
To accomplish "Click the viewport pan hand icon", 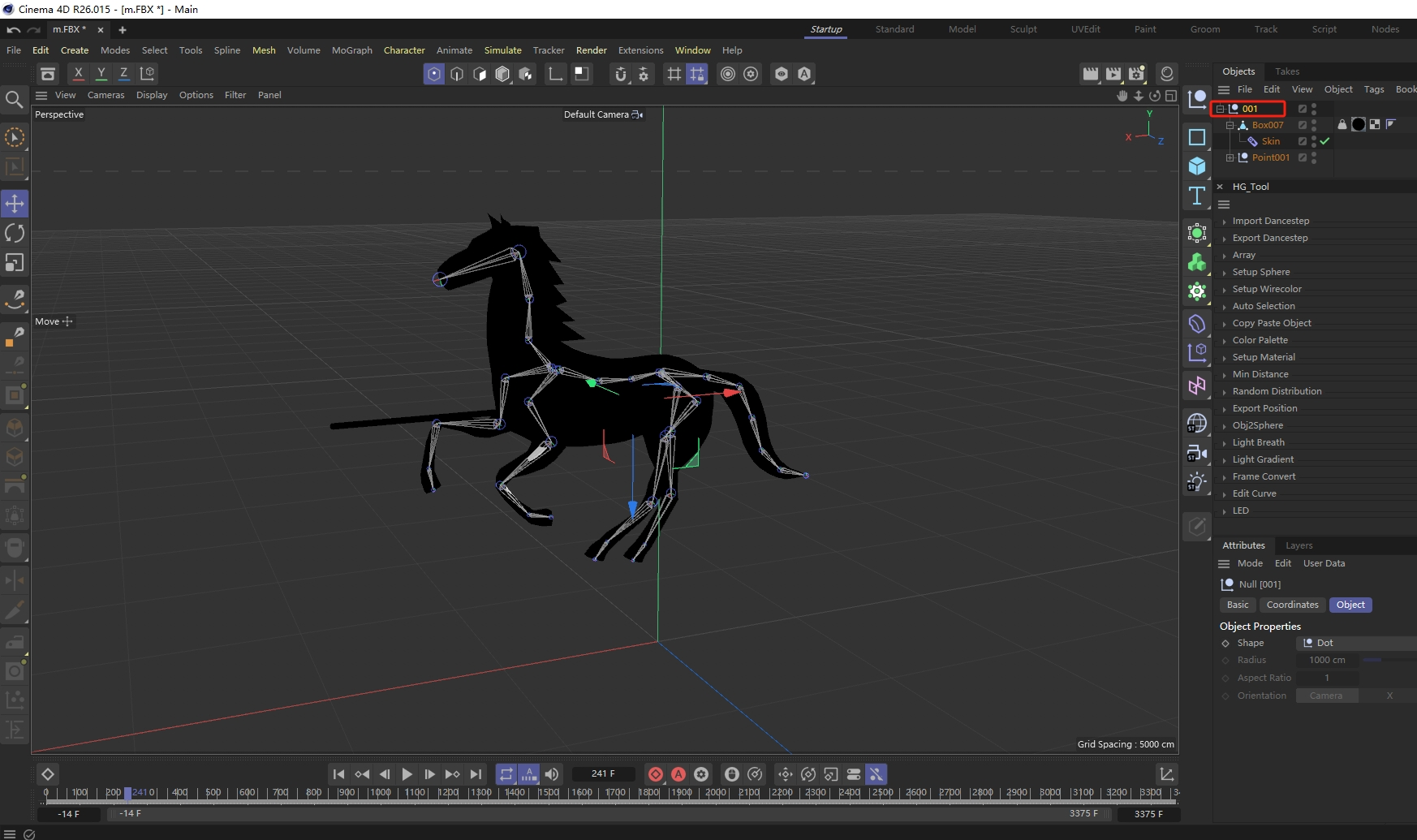I will [1122, 95].
